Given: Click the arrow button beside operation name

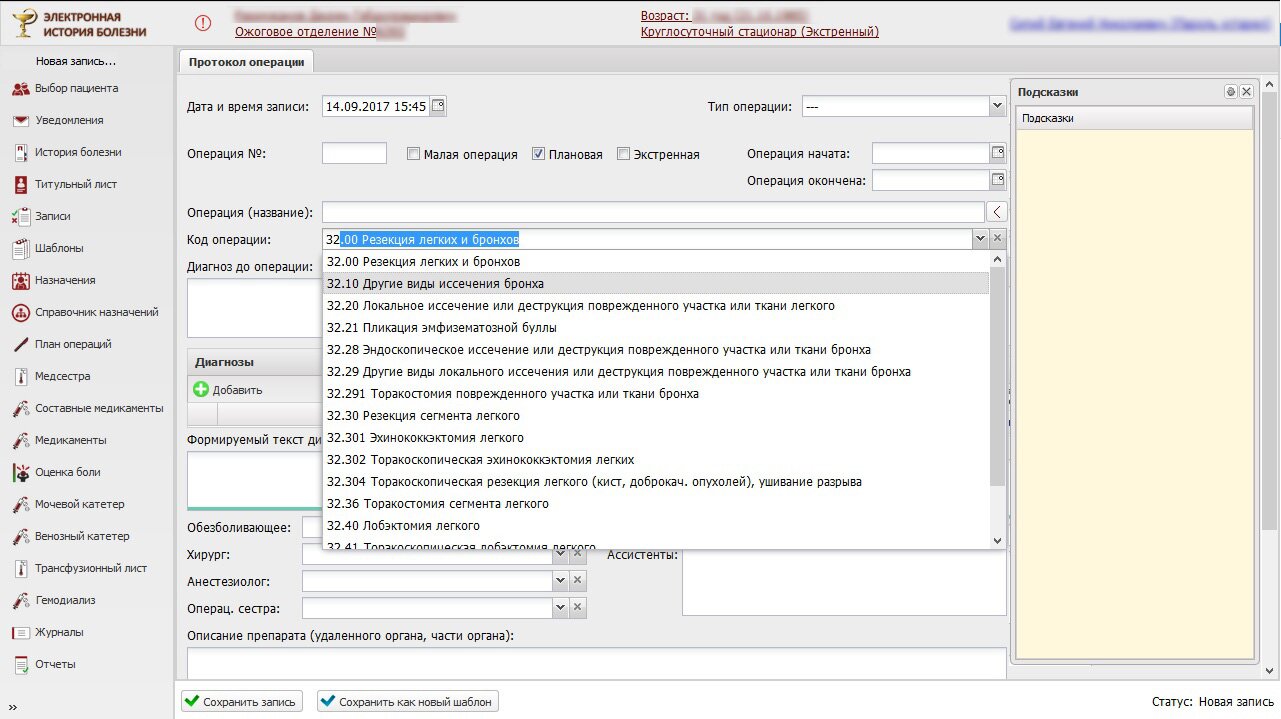Looking at the screenshot, I should [997, 212].
